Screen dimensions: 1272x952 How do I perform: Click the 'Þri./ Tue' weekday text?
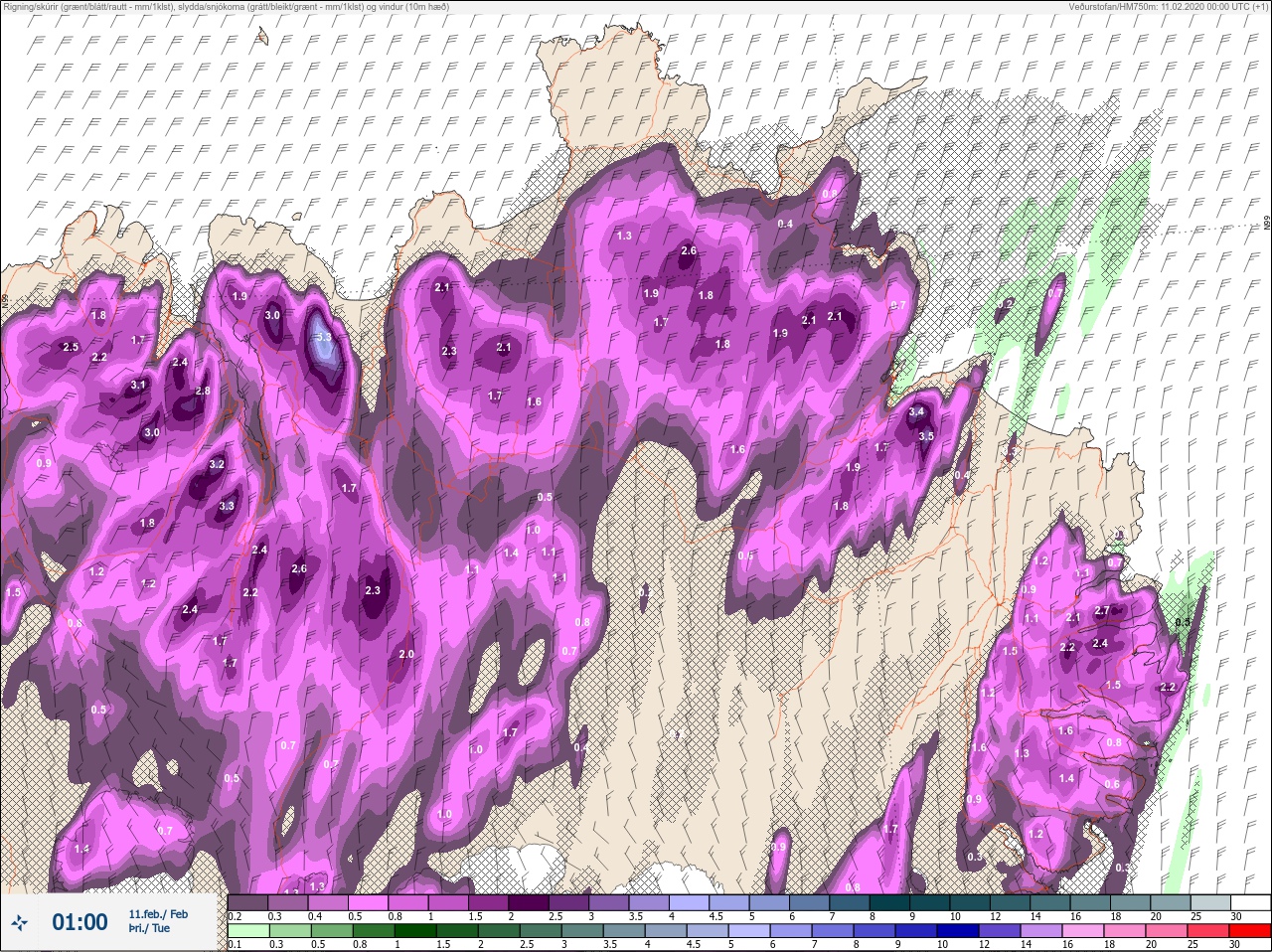[x=149, y=928]
